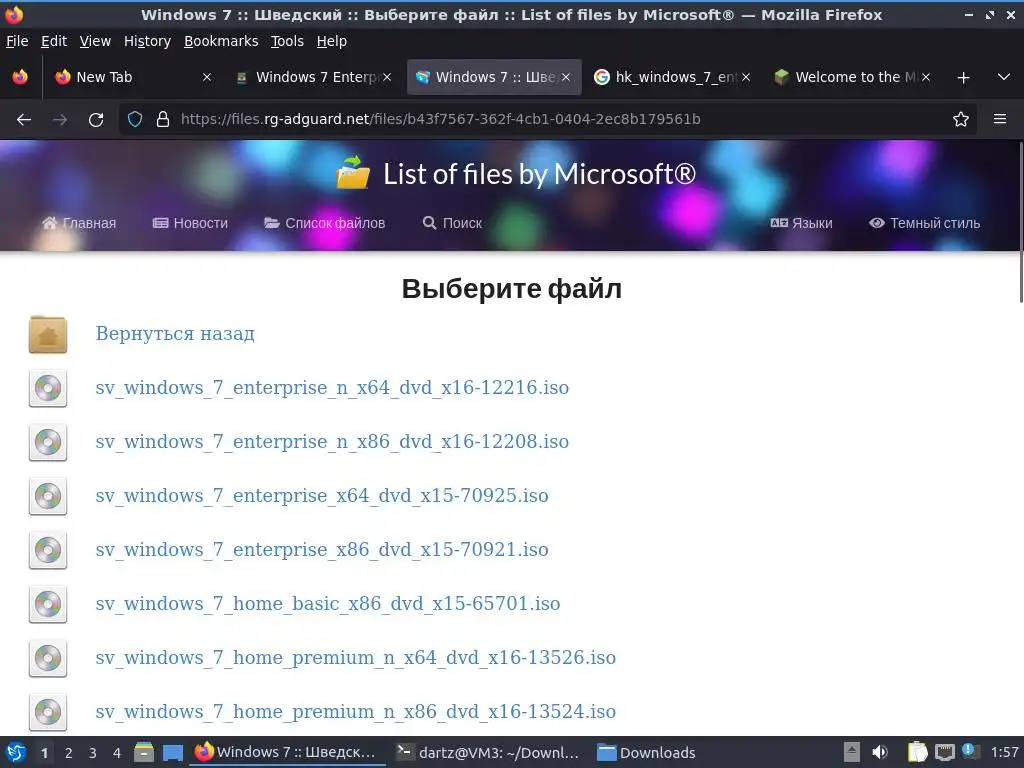Open sv_windows_7_home_premium_n_x86_dvd_x16-13524.iso link
Image resolution: width=1024 pixels, height=768 pixels.
(x=355, y=712)
